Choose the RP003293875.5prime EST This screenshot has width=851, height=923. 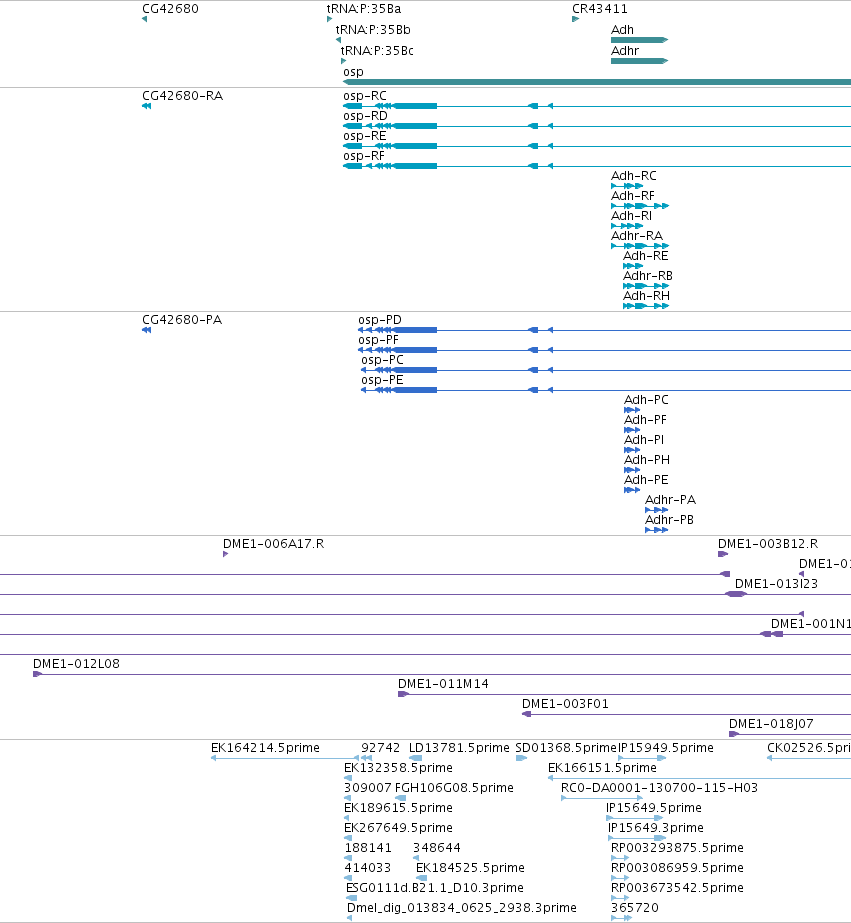click(x=620, y=858)
